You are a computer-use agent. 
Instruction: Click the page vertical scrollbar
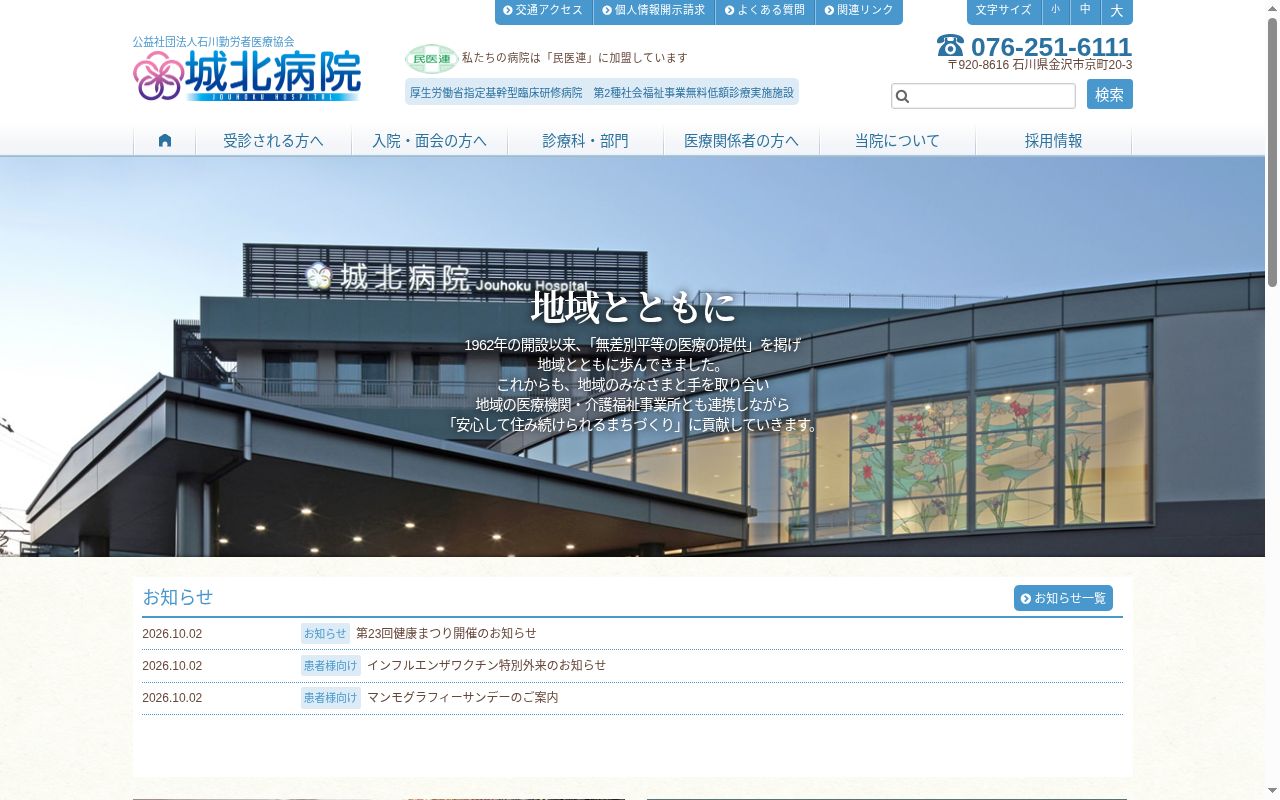pyautogui.click(x=1272, y=400)
